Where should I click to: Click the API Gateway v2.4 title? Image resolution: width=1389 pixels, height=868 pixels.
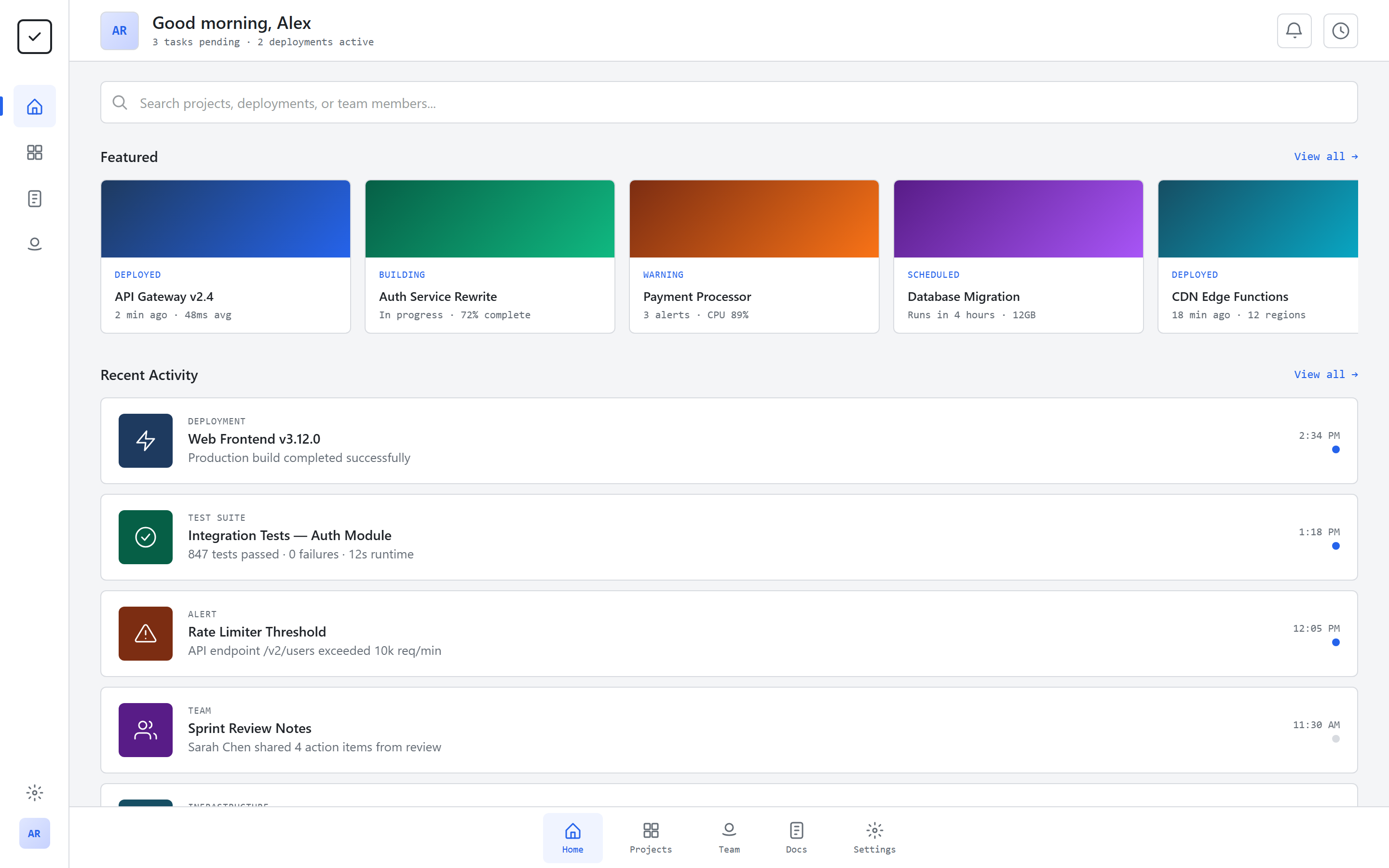point(163,297)
